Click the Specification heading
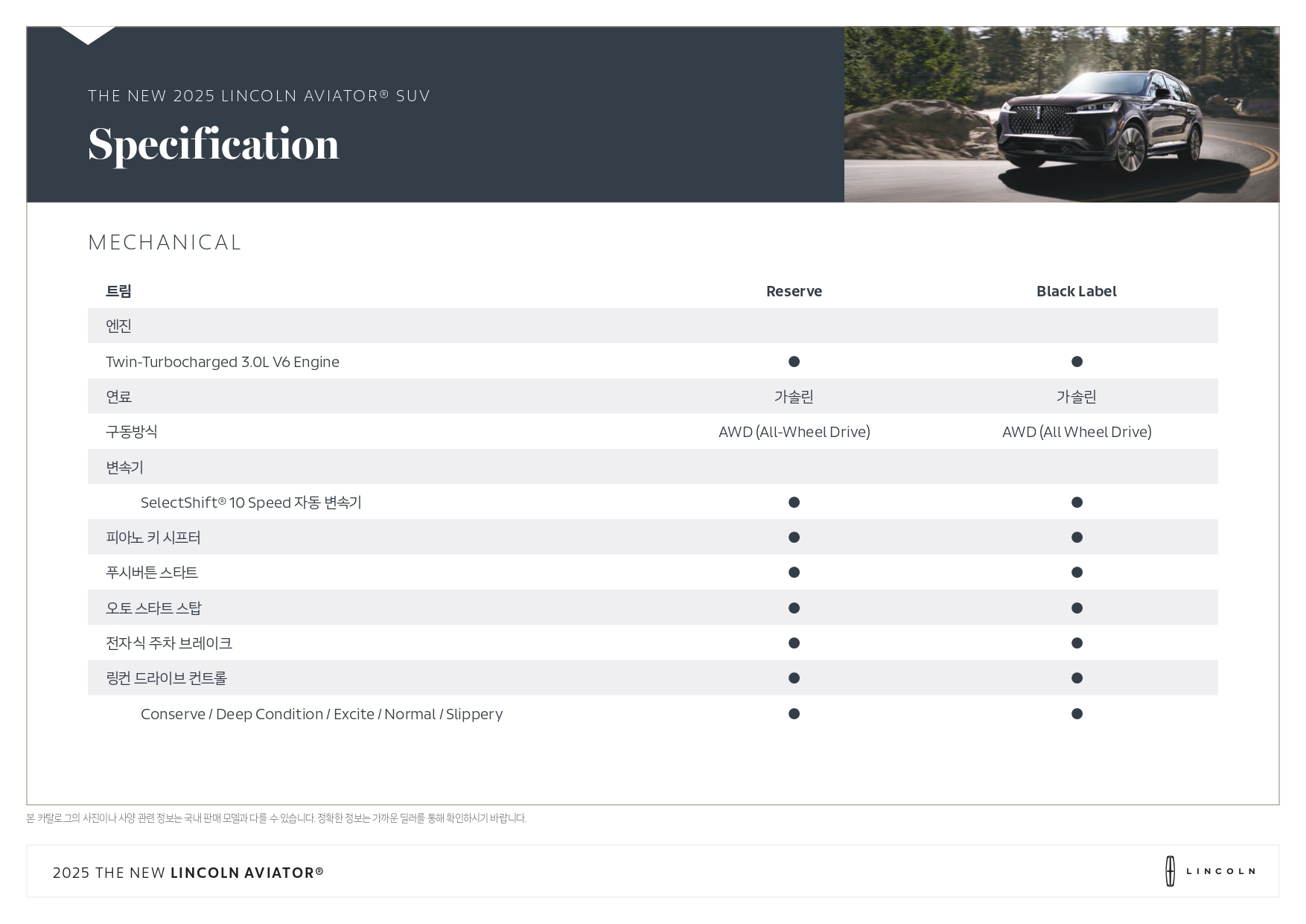Image resolution: width=1306 pixels, height=924 pixels. coord(214,144)
